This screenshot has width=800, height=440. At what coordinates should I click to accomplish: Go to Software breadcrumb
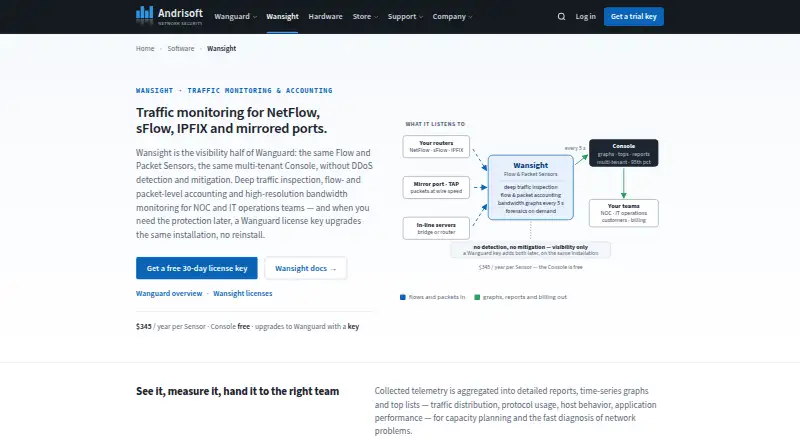[x=181, y=48]
